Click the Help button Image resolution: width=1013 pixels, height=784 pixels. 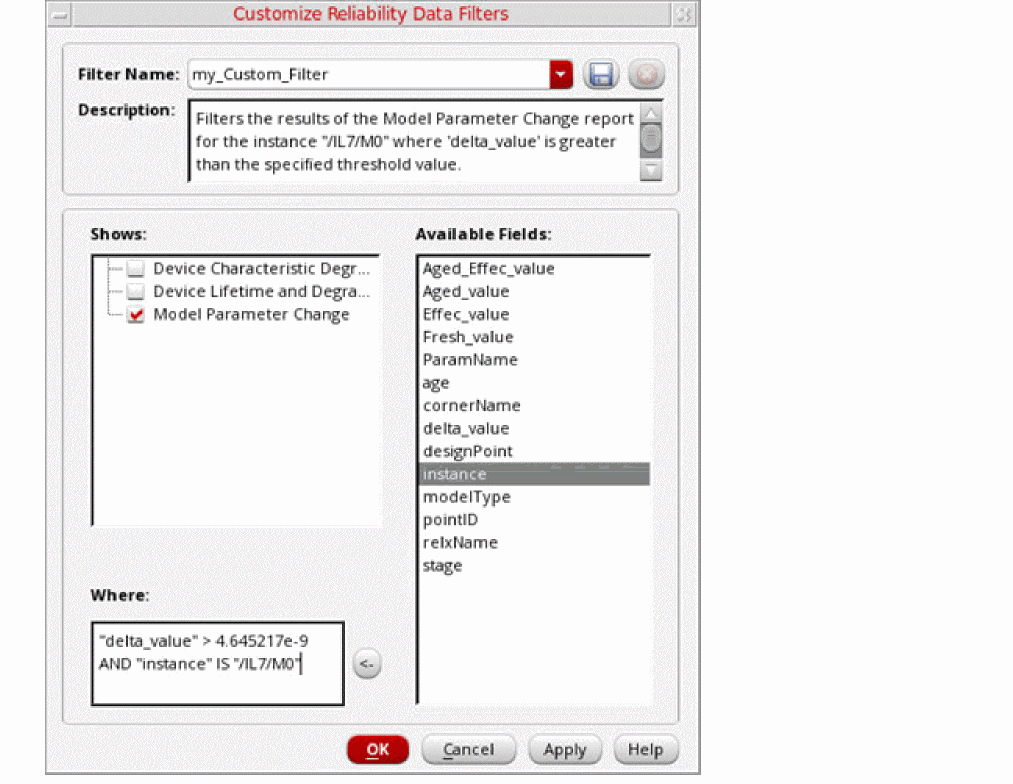pos(645,750)
